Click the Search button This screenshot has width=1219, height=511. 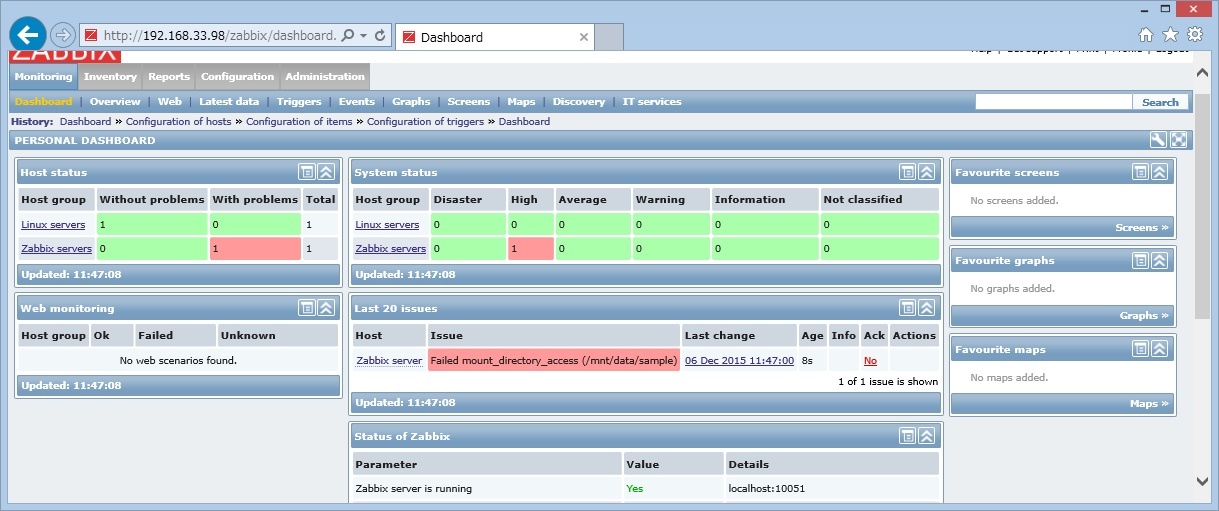coord(1161,102)
